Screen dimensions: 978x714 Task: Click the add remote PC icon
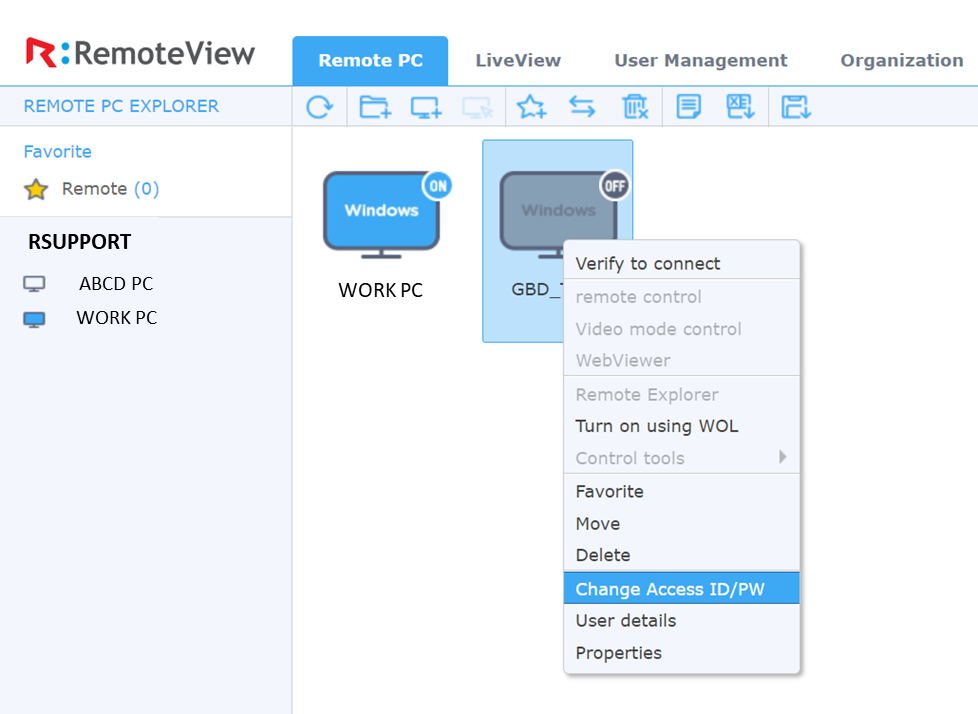(426, 107)
